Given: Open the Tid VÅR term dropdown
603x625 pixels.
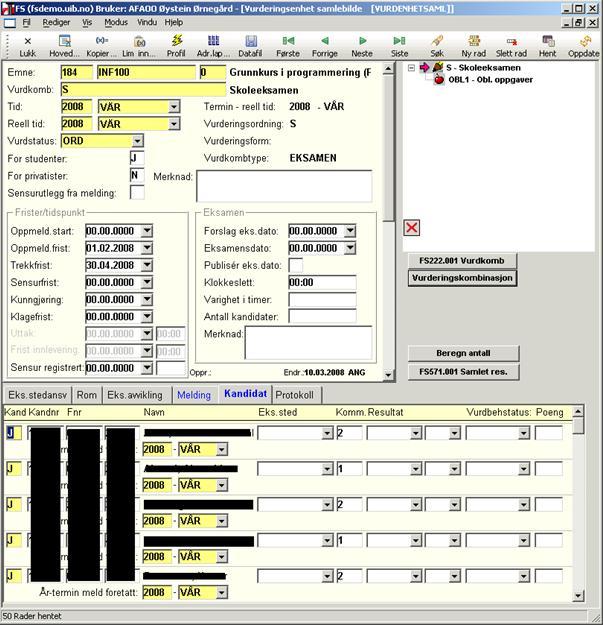Looking at the screenshot, I should [x=174, y=107].
